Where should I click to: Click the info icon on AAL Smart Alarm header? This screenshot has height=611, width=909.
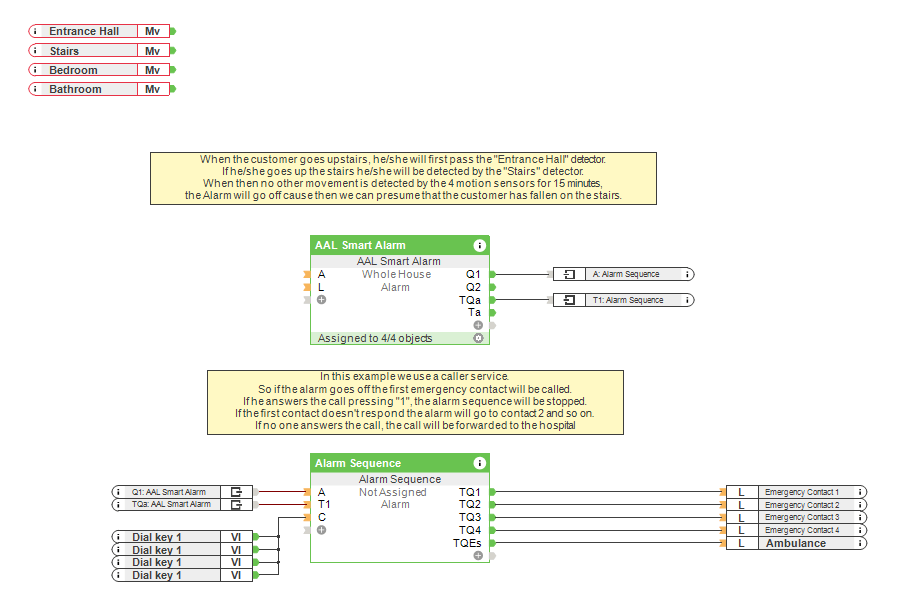coord(479,245)
